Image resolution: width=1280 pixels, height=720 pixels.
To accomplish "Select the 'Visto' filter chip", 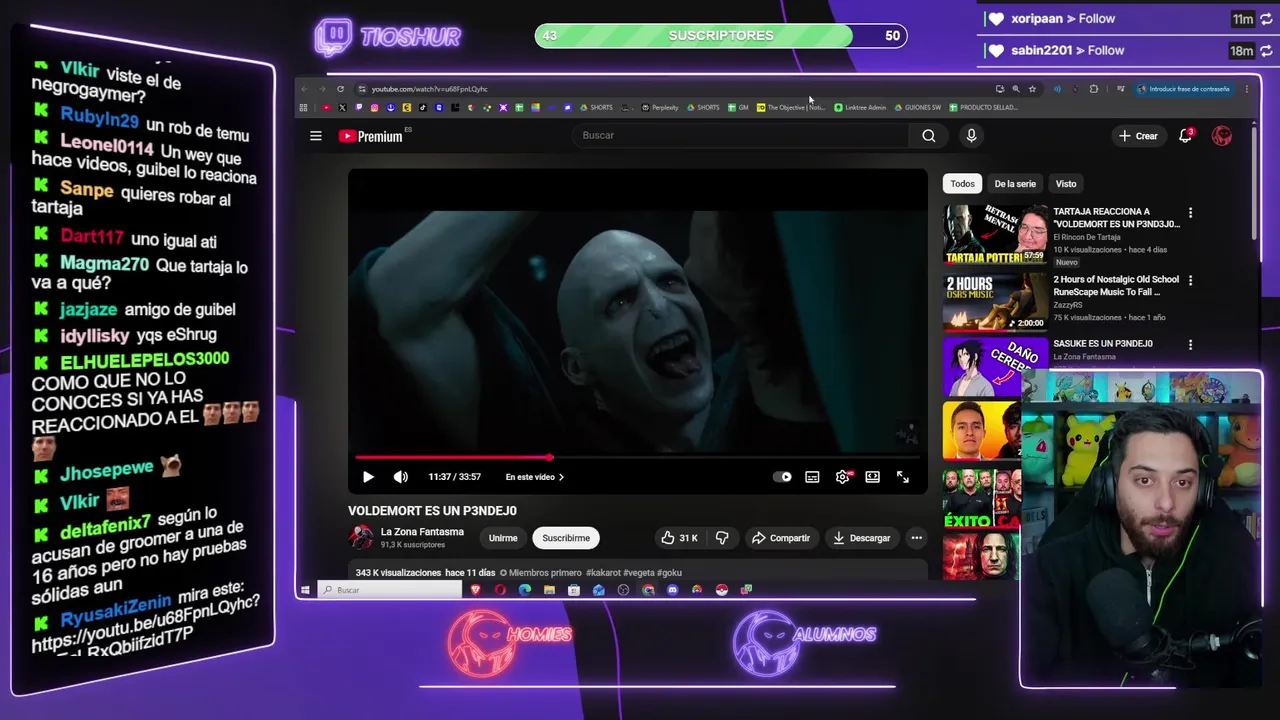I will point(1066,184).
